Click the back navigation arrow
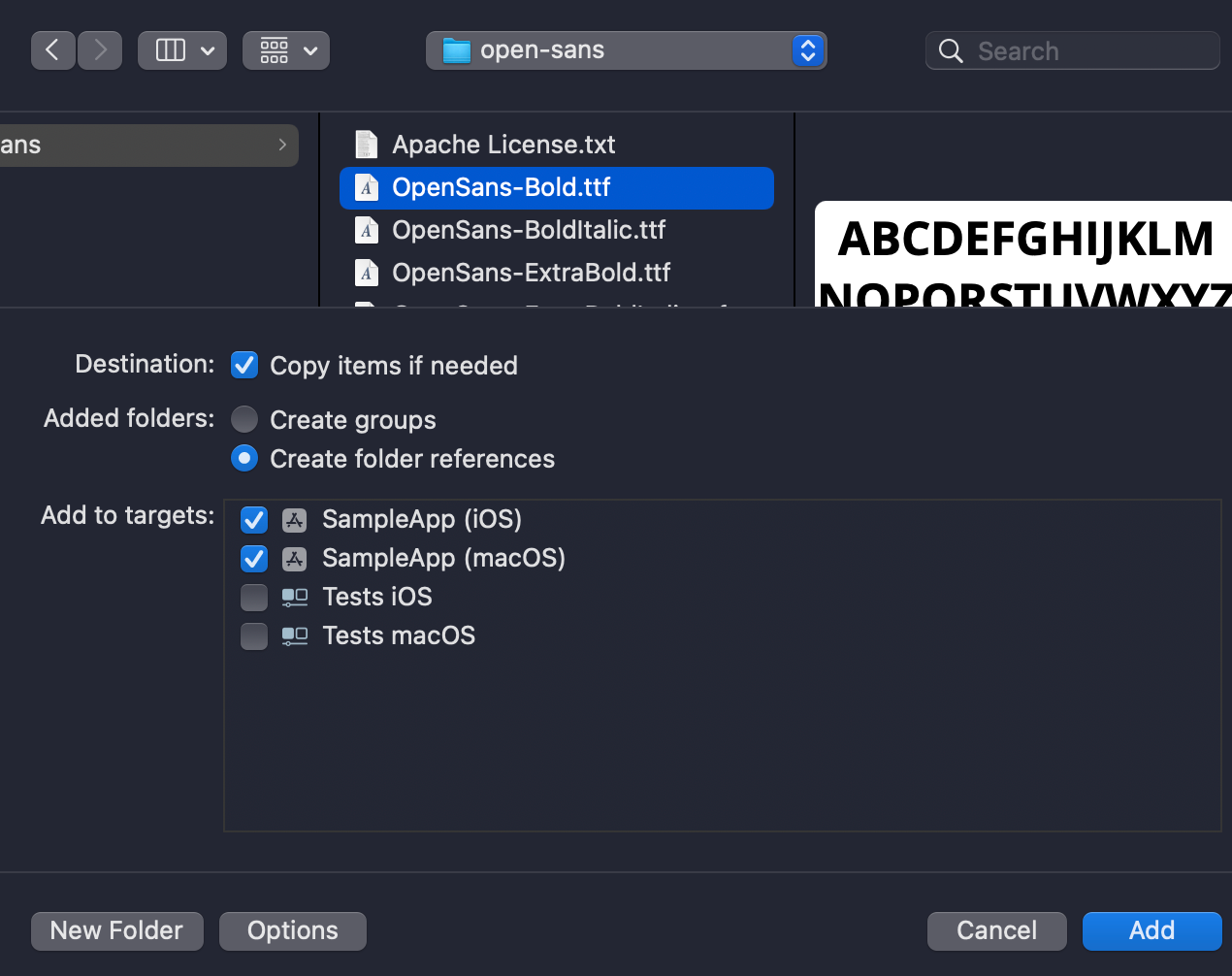The image size is (1232, 976). click(x=52, y=49)
